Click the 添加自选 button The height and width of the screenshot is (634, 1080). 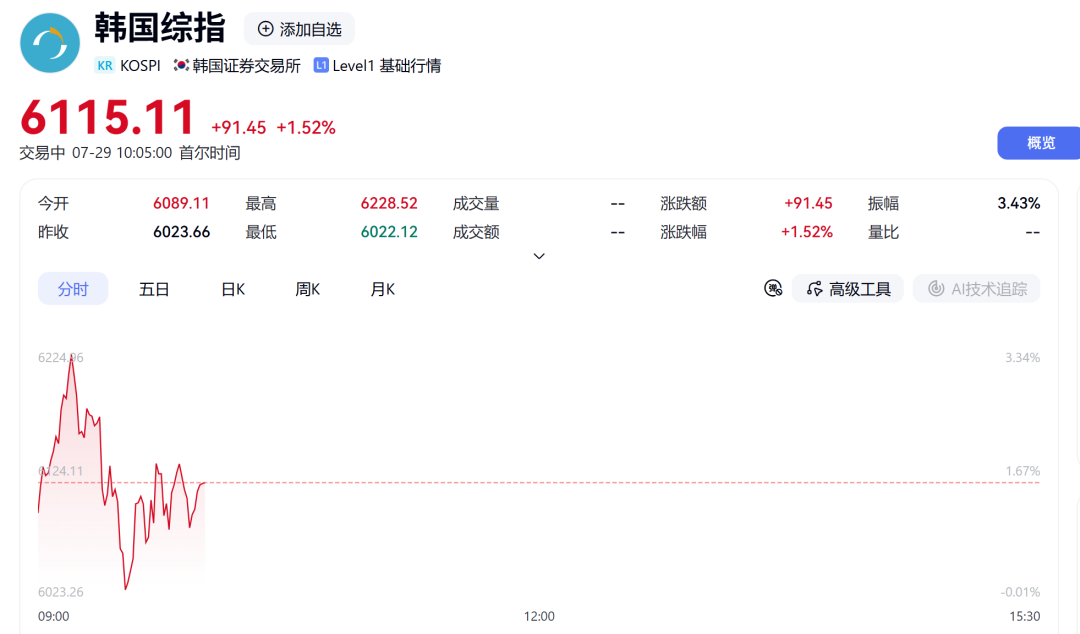[299, 29]
